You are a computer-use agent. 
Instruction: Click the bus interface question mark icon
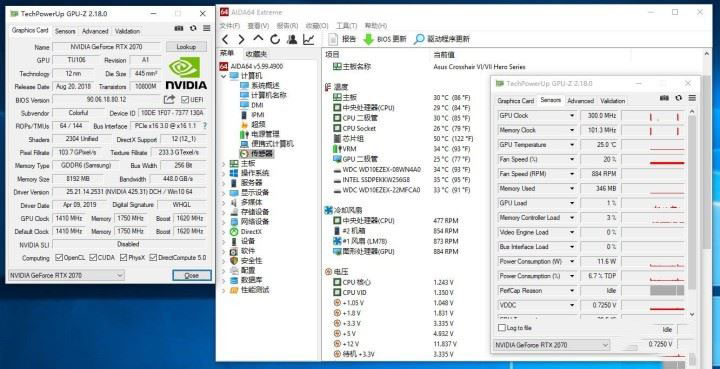coord(205,125)
